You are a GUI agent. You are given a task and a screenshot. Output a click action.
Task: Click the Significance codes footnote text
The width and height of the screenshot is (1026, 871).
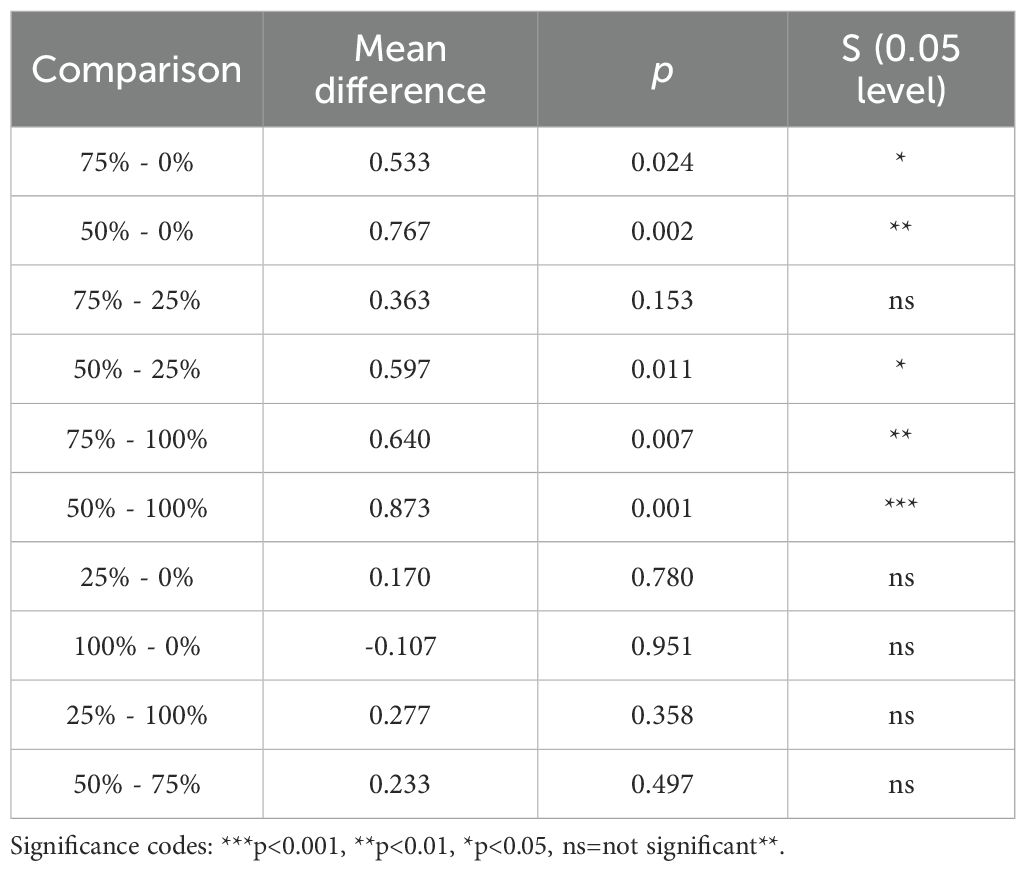(400, 845)
